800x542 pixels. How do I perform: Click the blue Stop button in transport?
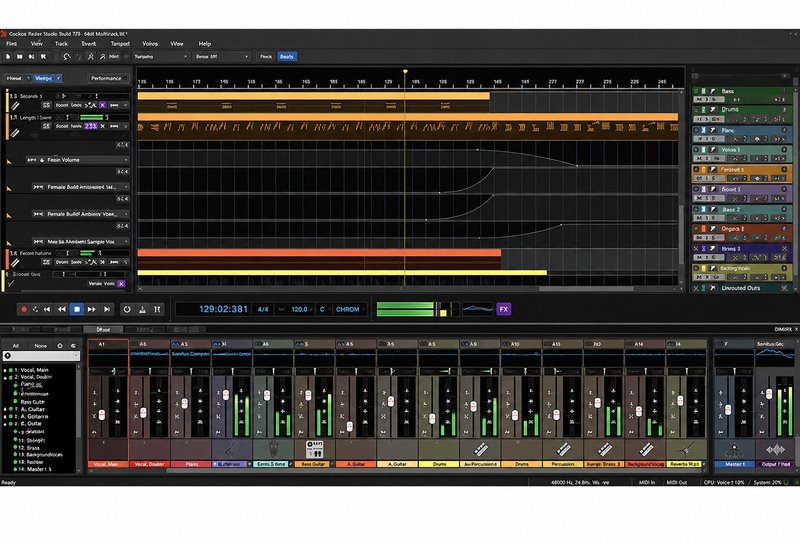pos(77,309)
